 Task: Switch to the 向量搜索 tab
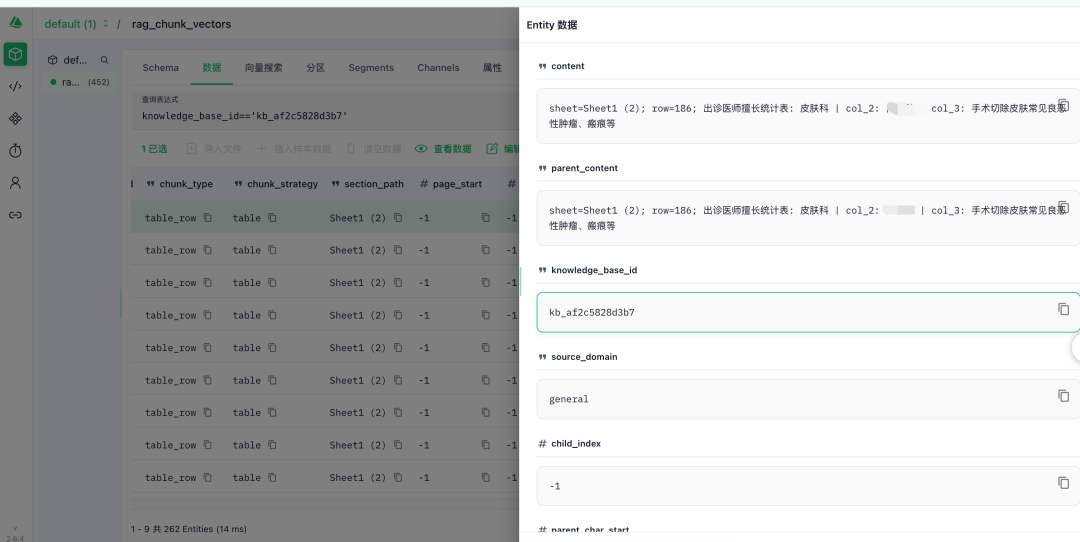point(264,67)
